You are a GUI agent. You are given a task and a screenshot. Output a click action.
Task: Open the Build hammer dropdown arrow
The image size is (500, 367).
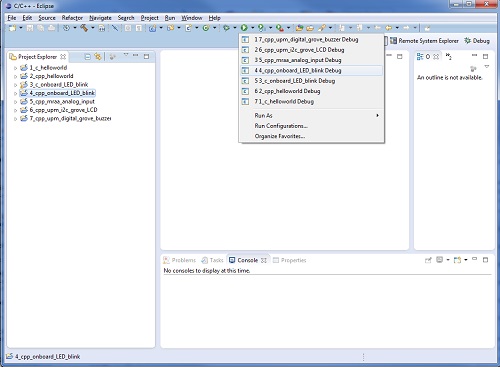pyautogui.click(x=93, y=28)
